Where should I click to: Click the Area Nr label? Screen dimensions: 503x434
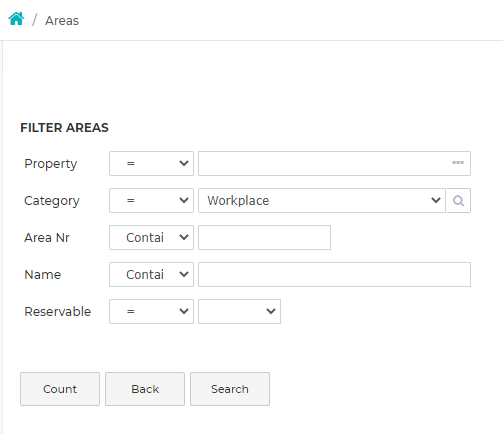[47, 238]
